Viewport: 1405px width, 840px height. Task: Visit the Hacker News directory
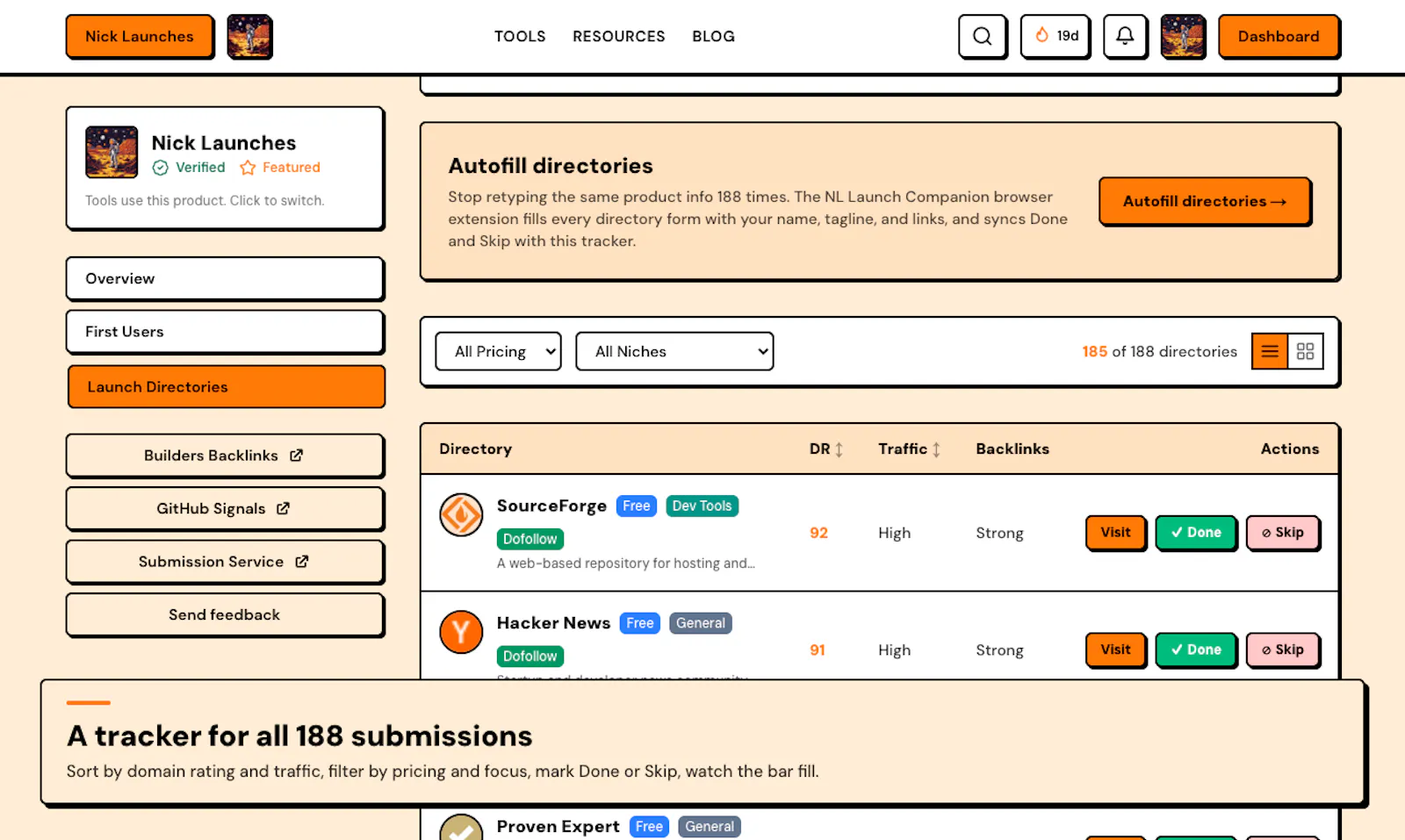pyautogui.click(x=1116, y=650)
